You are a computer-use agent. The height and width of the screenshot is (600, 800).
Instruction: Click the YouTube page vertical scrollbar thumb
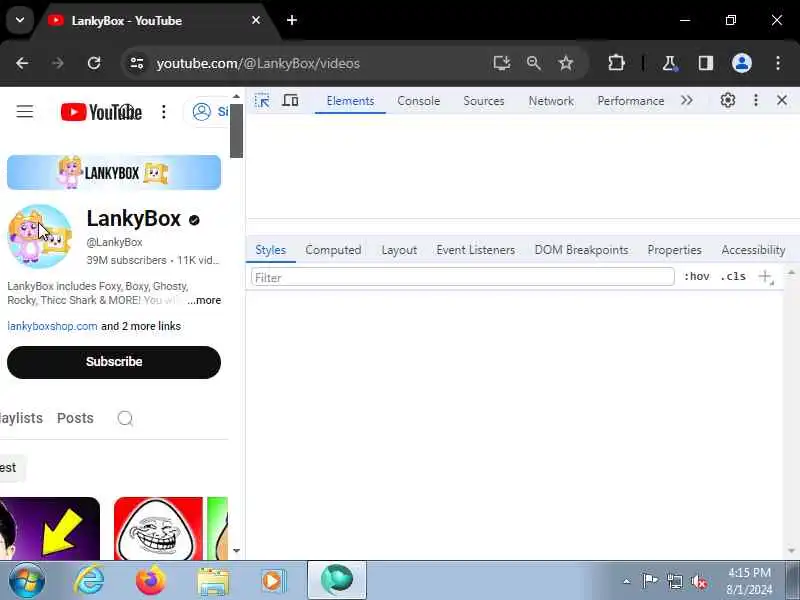[236, 131]
